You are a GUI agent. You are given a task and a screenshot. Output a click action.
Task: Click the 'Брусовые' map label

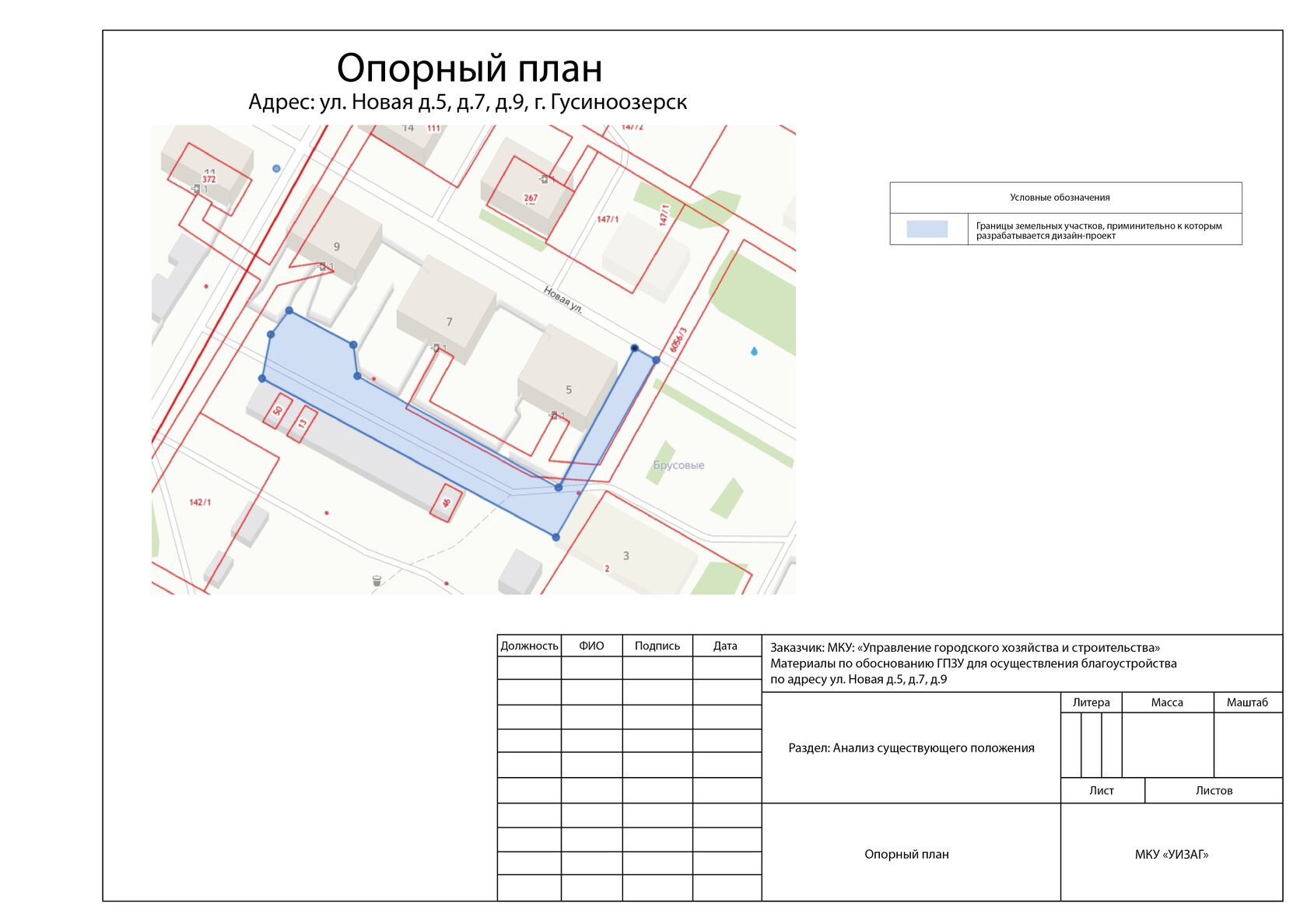pos(678,465)
